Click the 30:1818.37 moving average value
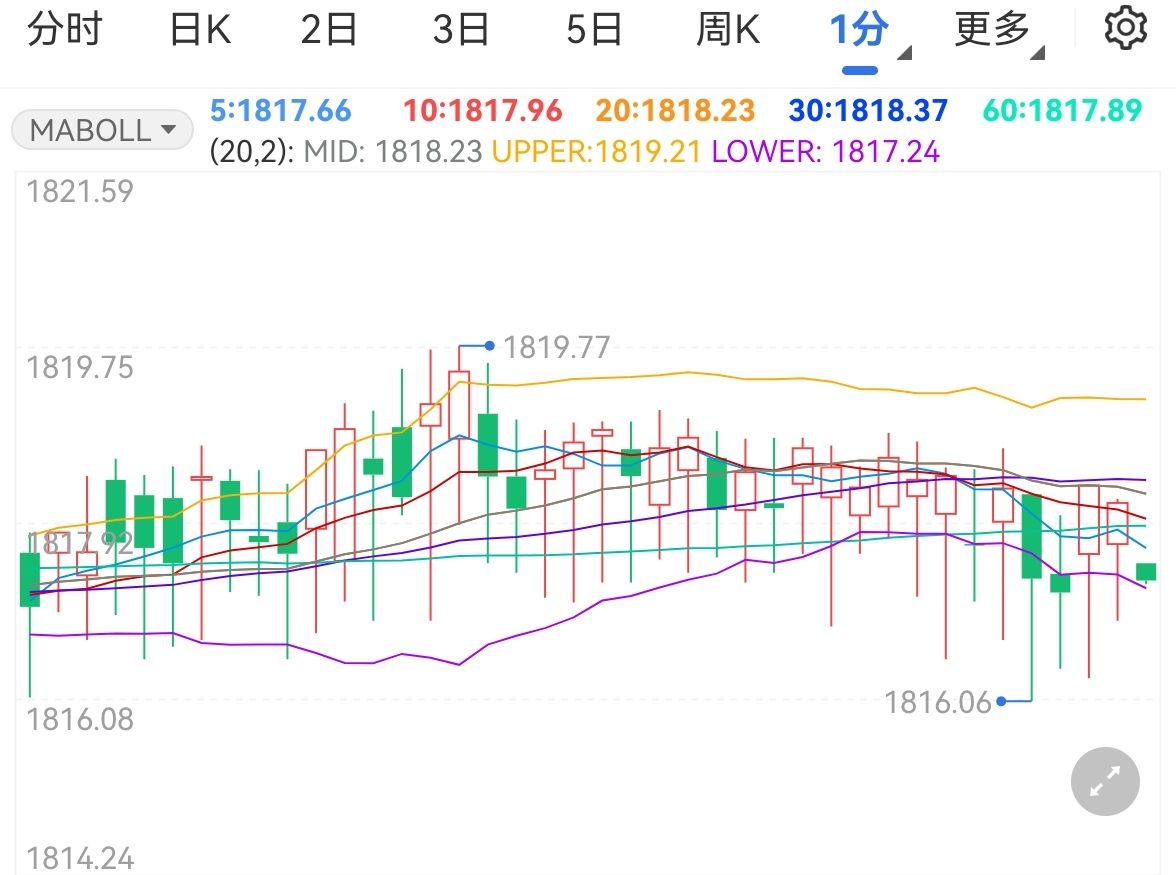The image size is (1176, 875). point(868,111)
